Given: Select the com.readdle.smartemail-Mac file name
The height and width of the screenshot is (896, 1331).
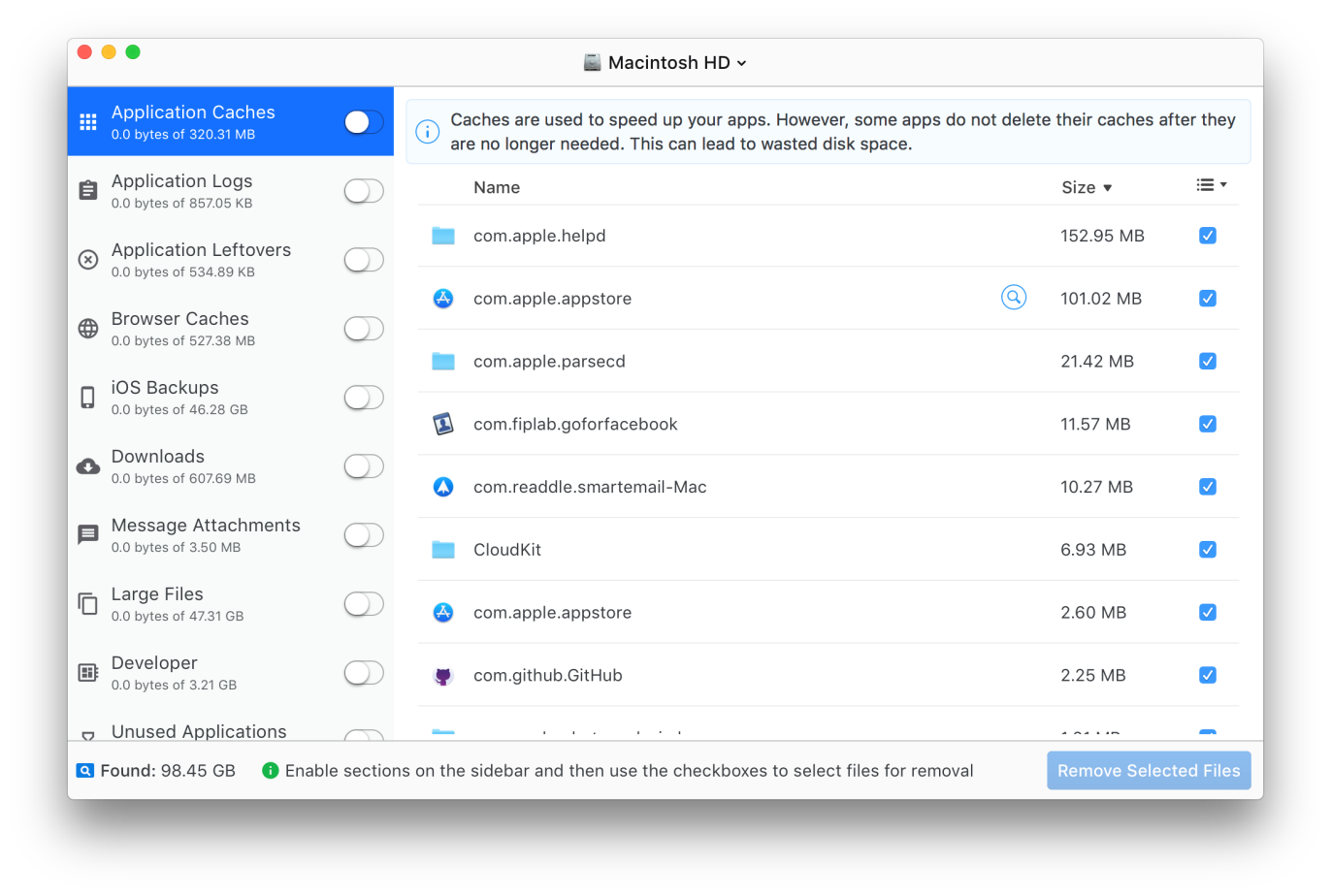Looking at the screenshot, I should click(590, 488).
